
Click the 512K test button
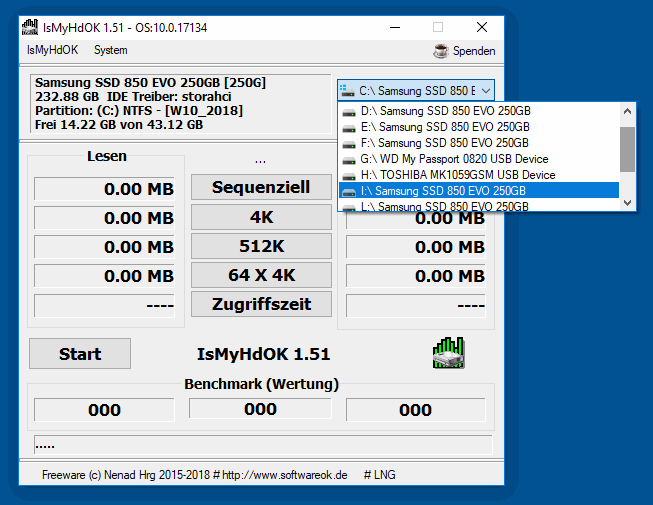[x=261, y=246]
